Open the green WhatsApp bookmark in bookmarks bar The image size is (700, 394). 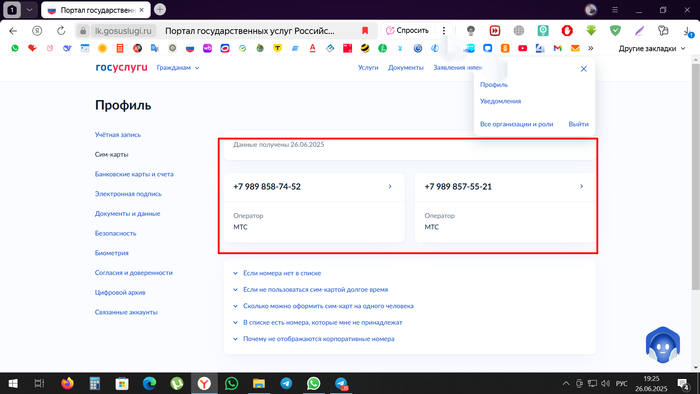coord(15,48)
